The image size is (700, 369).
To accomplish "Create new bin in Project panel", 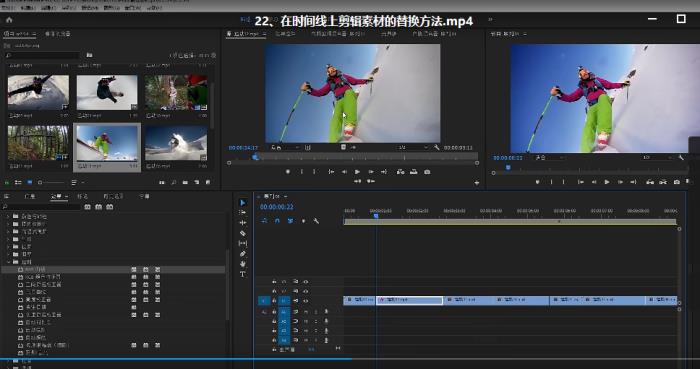I will click(185, 182).
